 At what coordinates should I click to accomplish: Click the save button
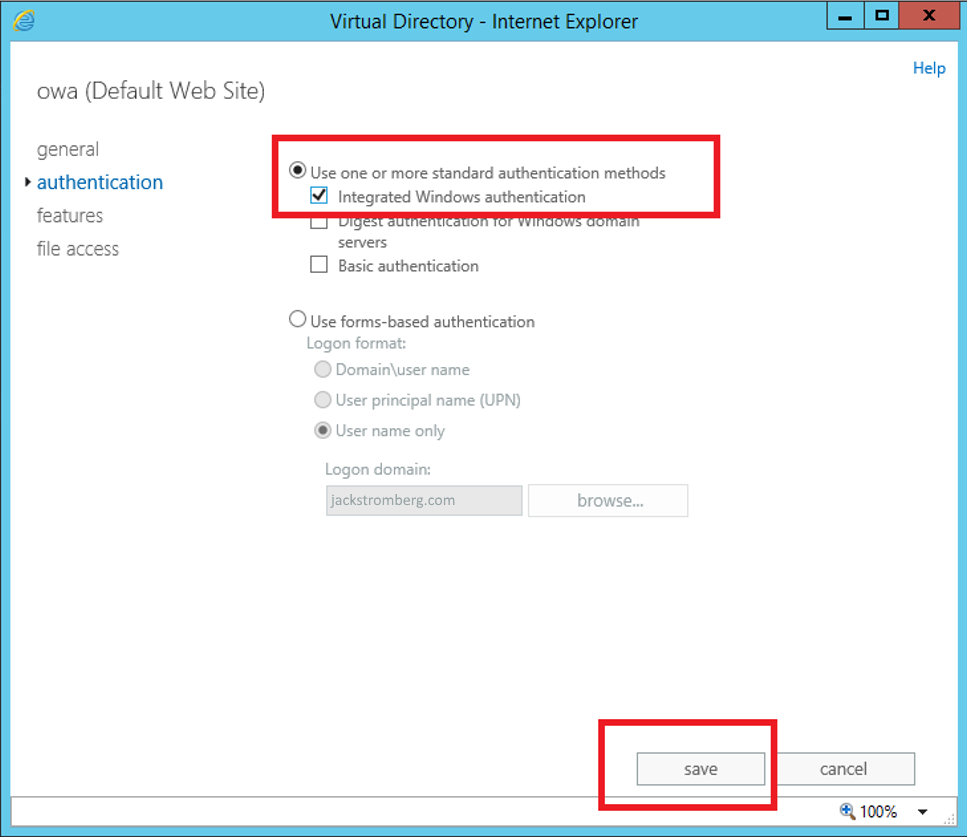click(700, 769)
